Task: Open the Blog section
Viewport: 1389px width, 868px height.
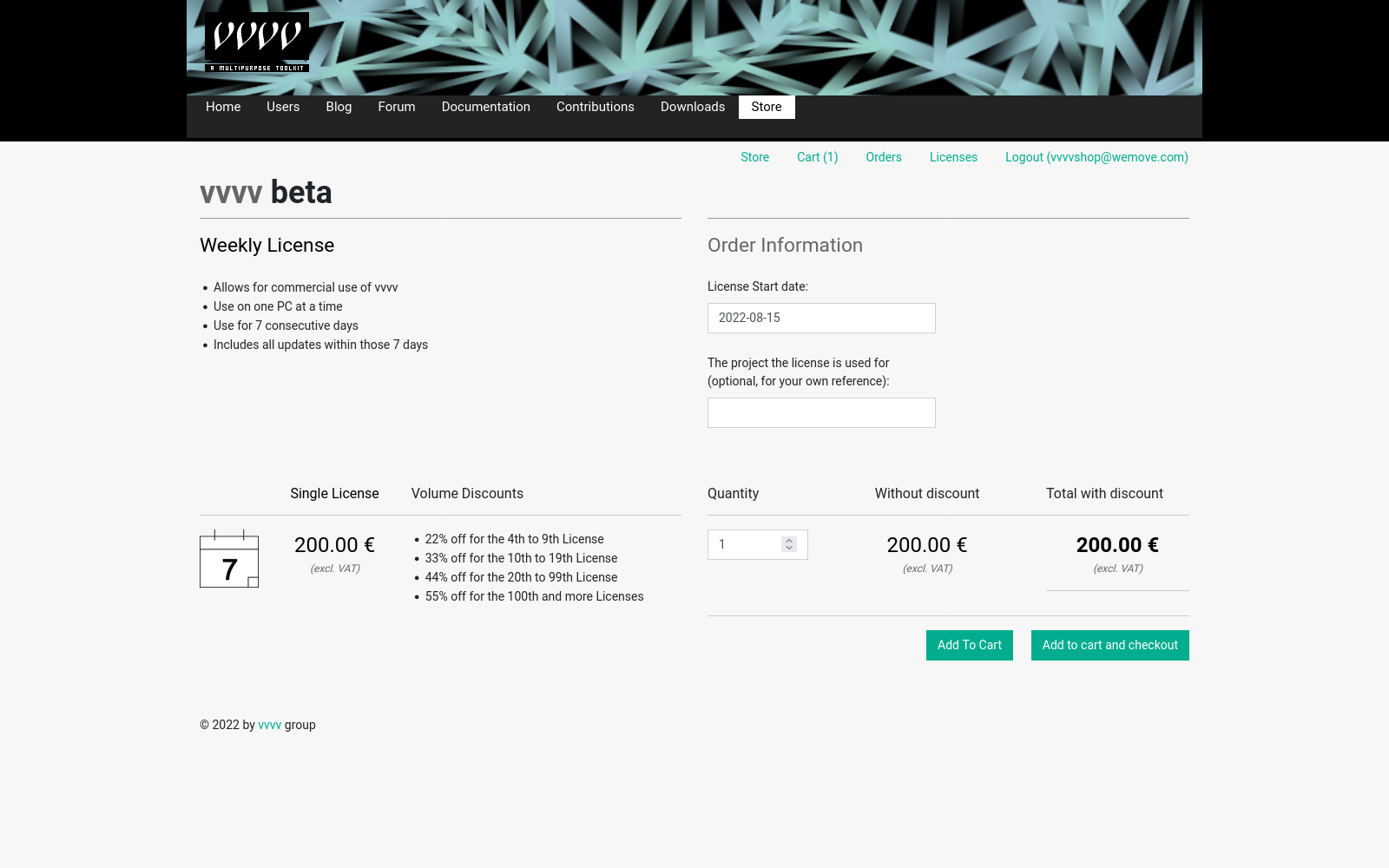Action: pyautogui.click(x=339, y=107)
